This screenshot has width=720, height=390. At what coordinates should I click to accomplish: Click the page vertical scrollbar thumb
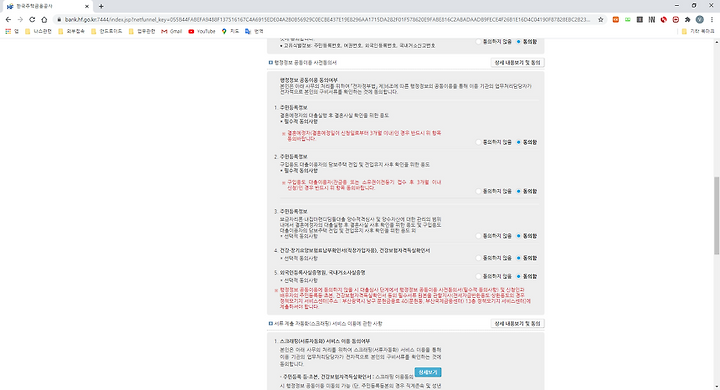point(716,215)
